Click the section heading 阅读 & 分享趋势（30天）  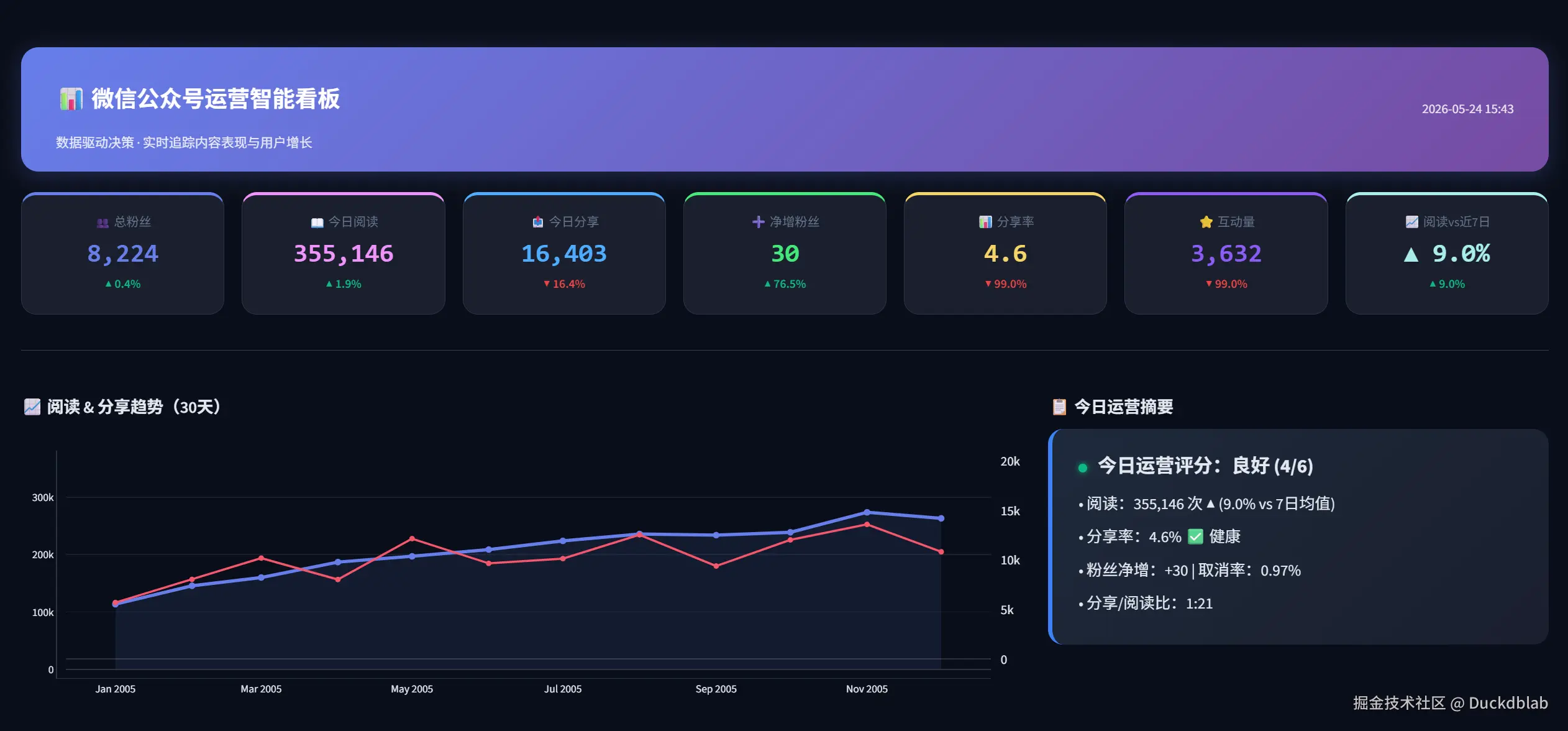tap(134, 407)
